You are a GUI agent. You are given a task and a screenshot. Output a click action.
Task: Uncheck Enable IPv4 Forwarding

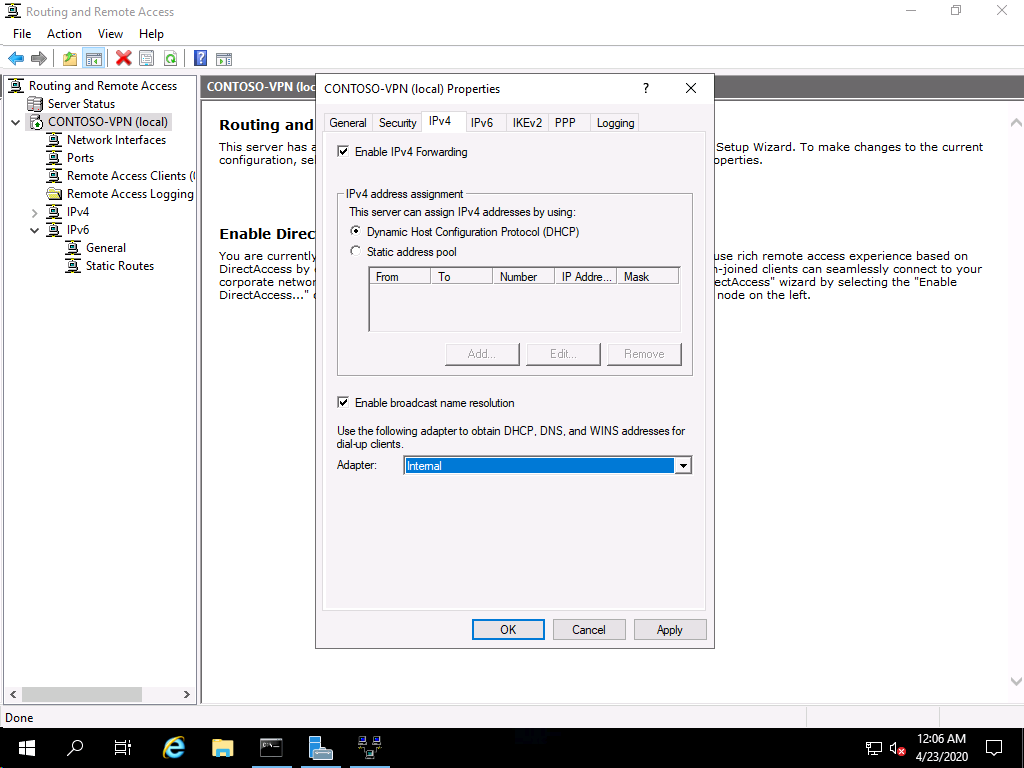[x=344, y=152]
